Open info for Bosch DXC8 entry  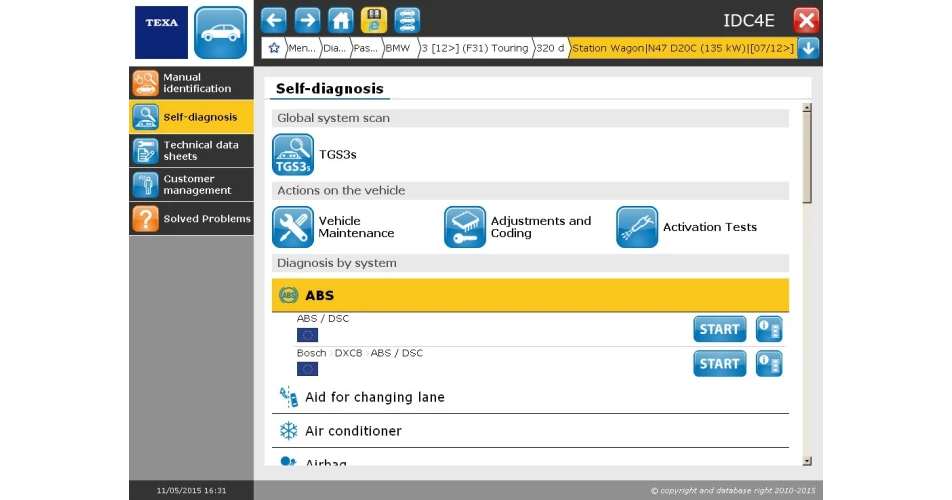[769, 363]
